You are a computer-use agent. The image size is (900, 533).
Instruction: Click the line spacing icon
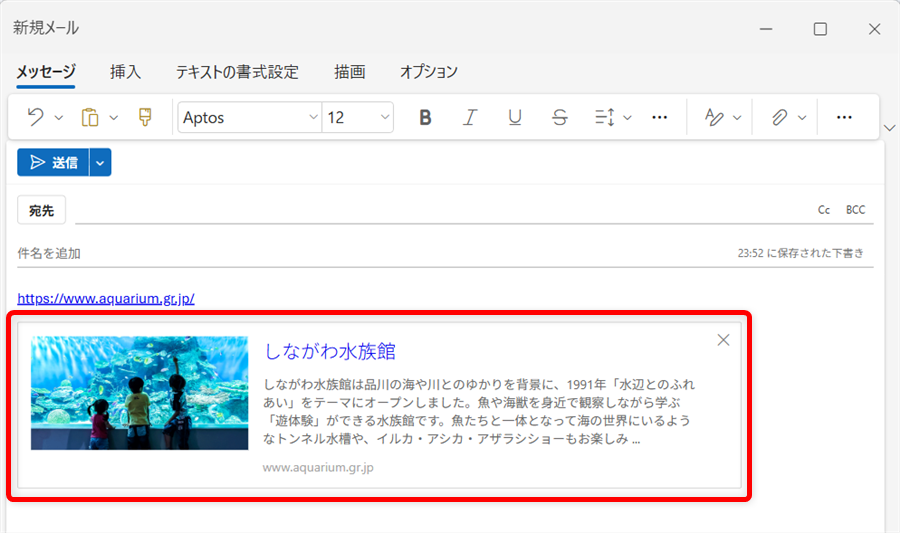pos(604,118)
